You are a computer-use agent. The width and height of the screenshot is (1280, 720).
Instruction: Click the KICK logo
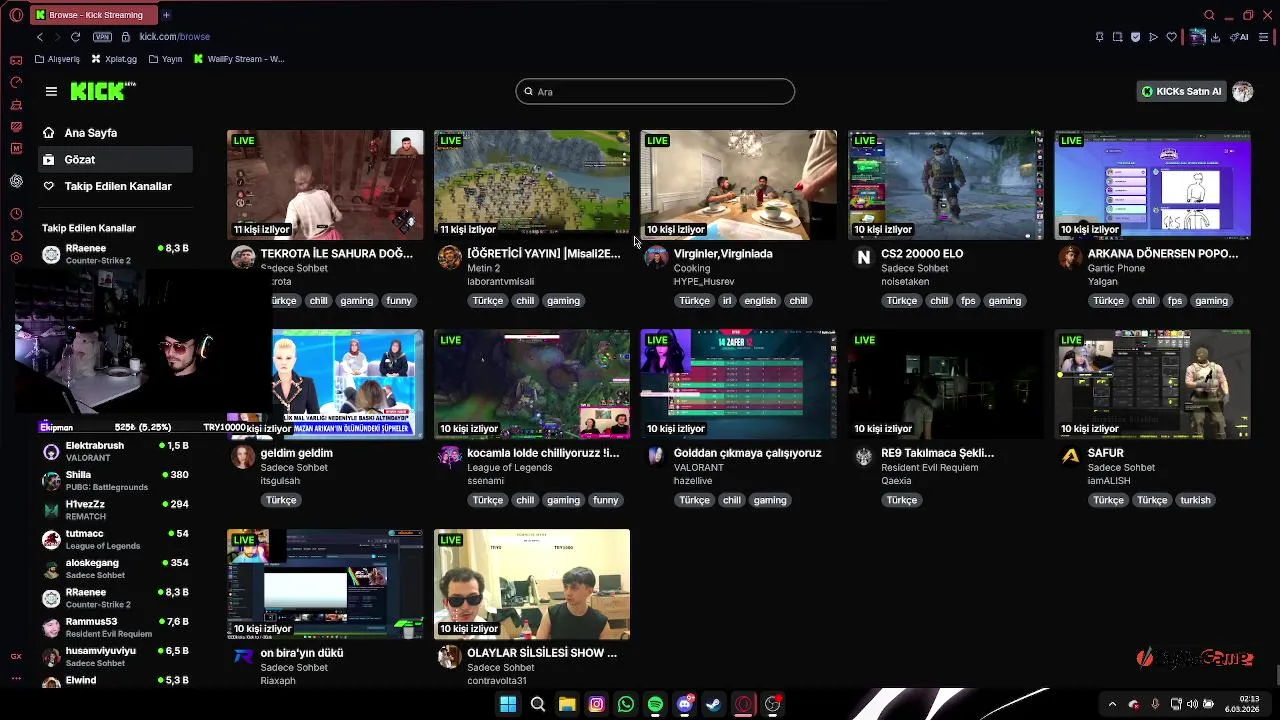[102, 91]
